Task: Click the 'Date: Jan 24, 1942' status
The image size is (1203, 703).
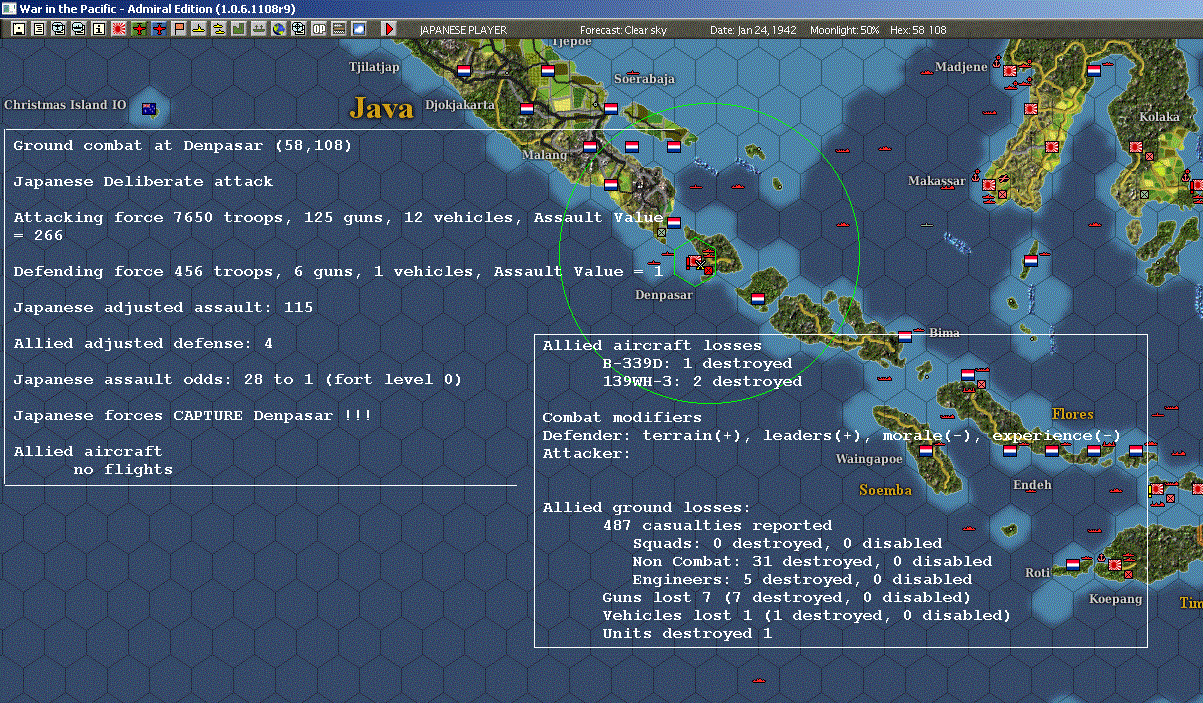Action: (x=753, y=30)
